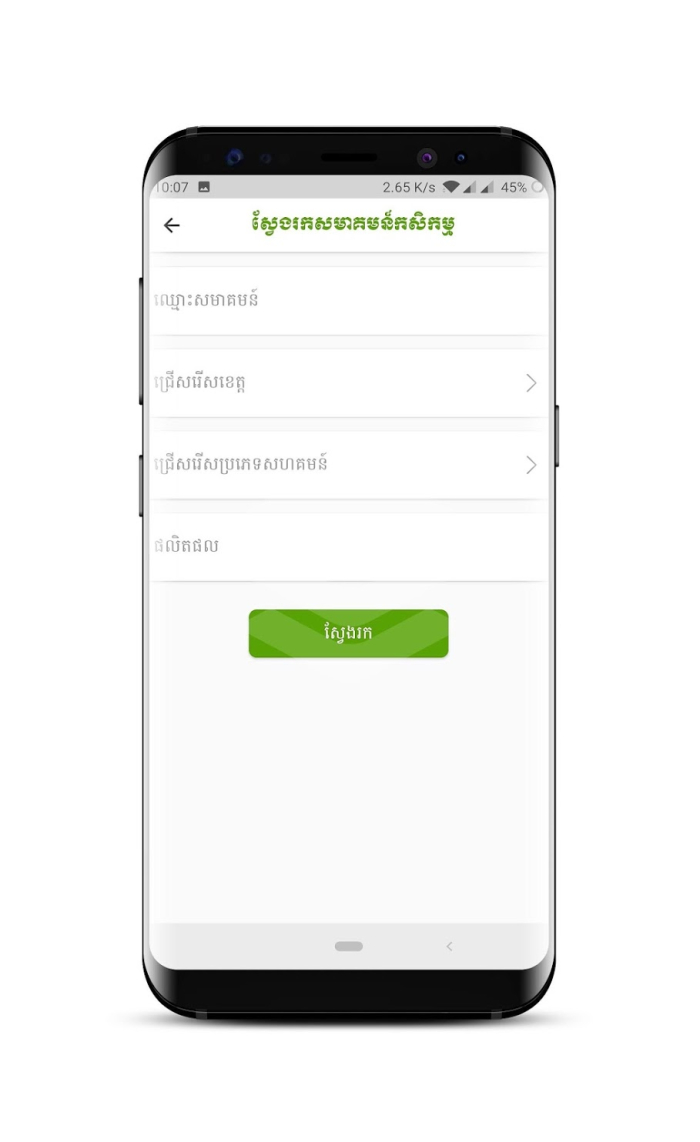Open the association type dropdown row
This screenshot has height=1142, width=700.
click(x=348, y=465)
